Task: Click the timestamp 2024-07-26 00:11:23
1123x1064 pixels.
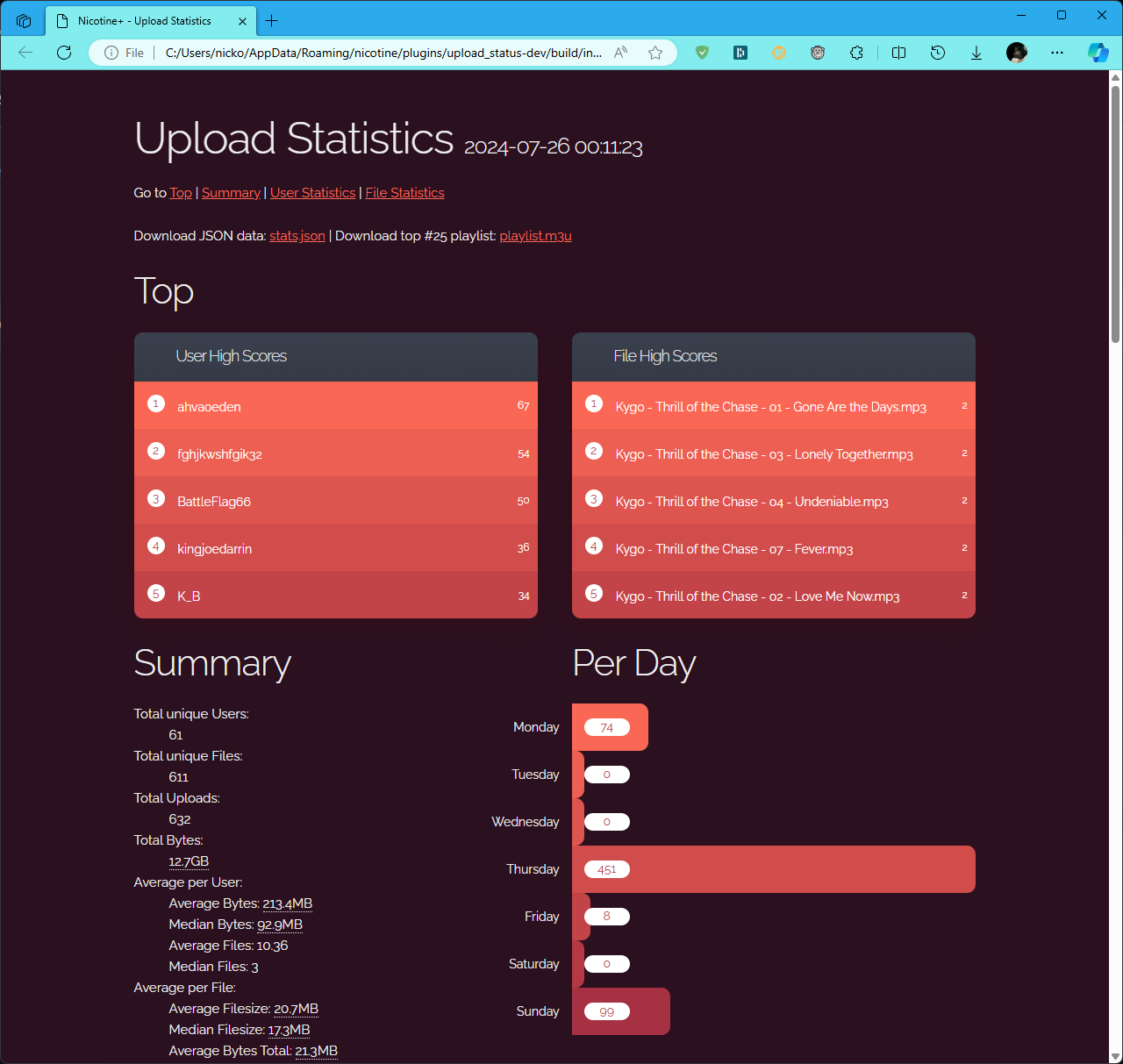Action: click(554, 147)
